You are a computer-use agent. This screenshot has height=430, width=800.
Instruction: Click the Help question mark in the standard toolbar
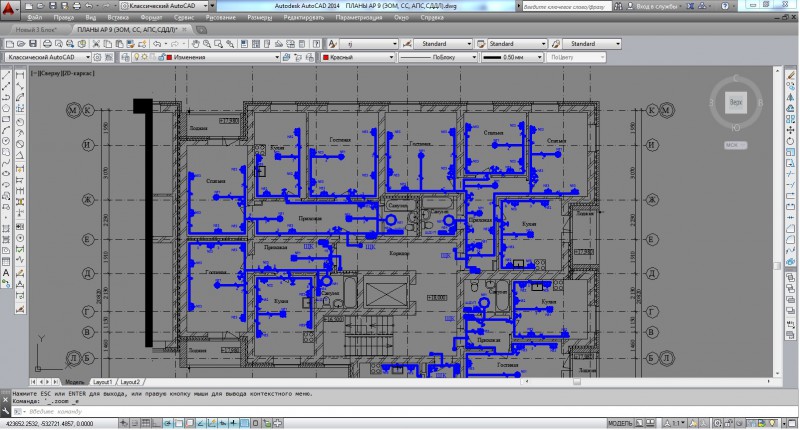click(316, 44)
